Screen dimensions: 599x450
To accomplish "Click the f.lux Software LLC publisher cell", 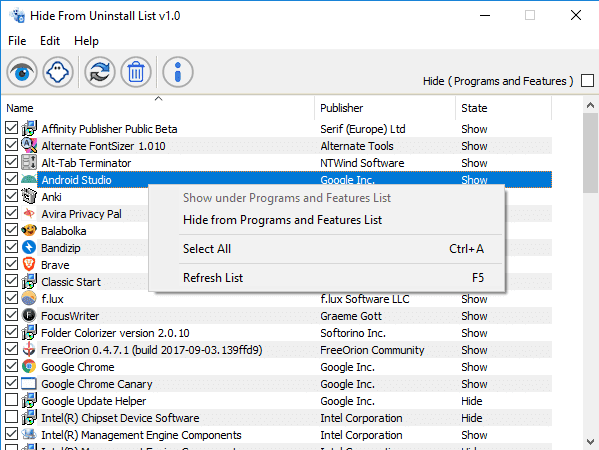I will 365,299.
